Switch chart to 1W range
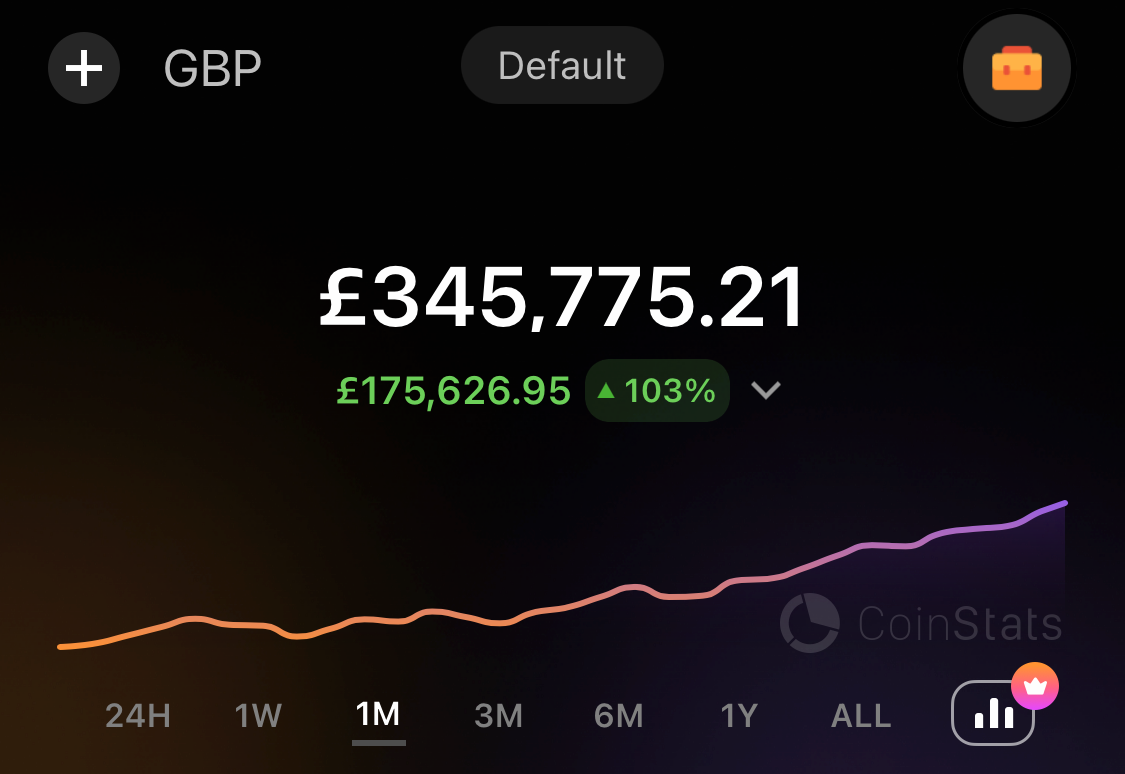Screen dimensions: 1125x774 pos(258,715)
